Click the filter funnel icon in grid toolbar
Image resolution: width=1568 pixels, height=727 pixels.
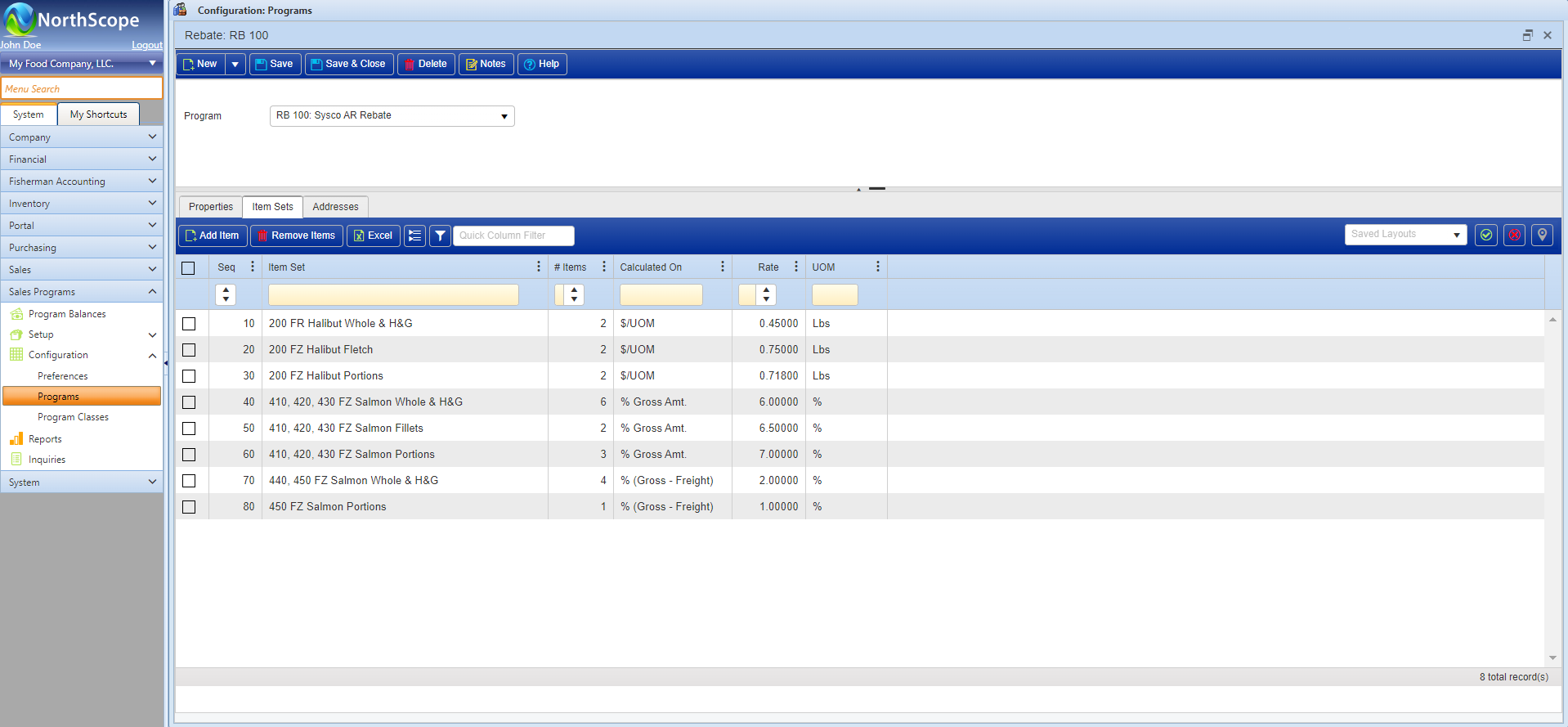(x=440, y=236)
